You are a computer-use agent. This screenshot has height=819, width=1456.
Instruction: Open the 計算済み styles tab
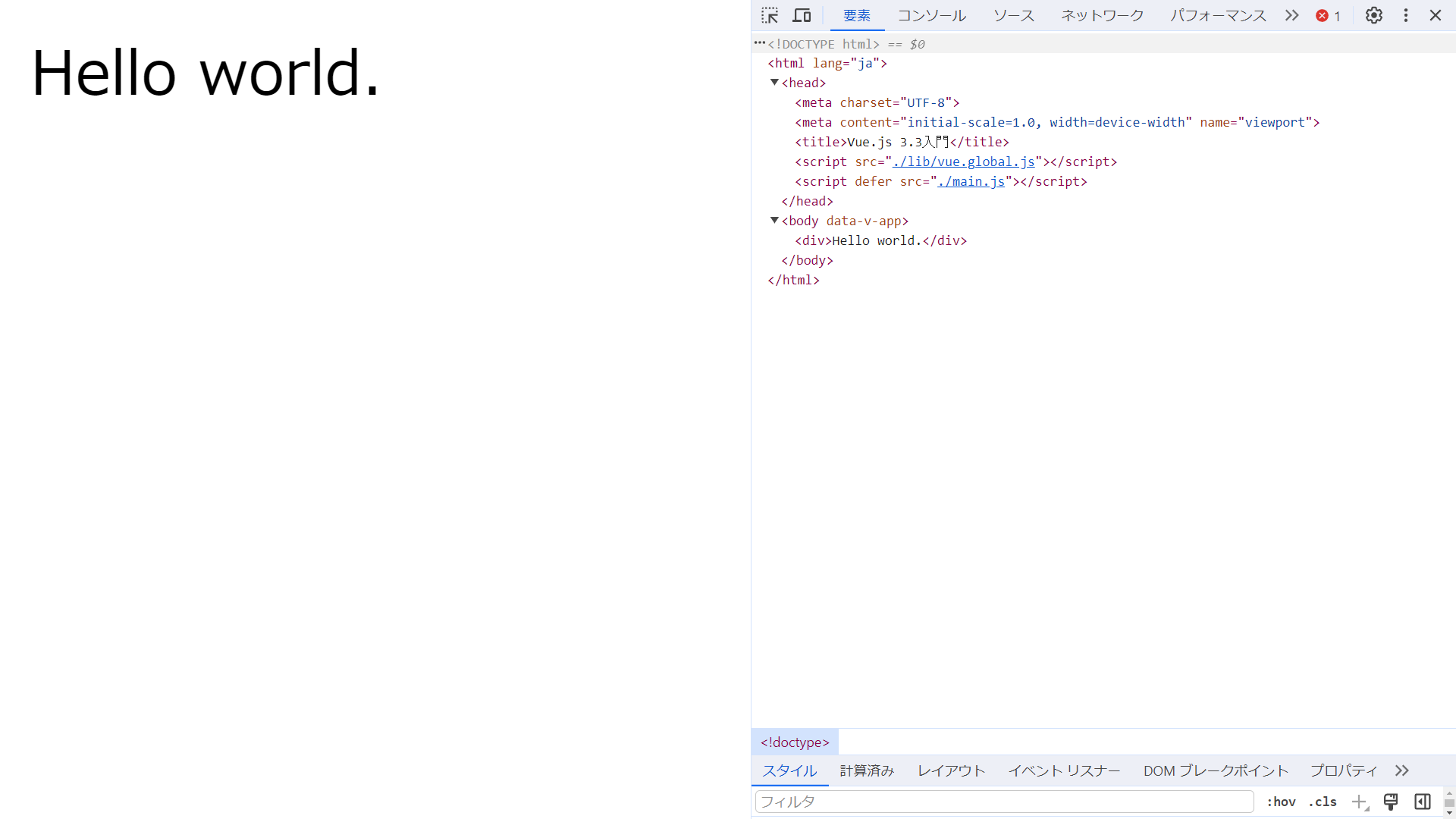(867, 770)
